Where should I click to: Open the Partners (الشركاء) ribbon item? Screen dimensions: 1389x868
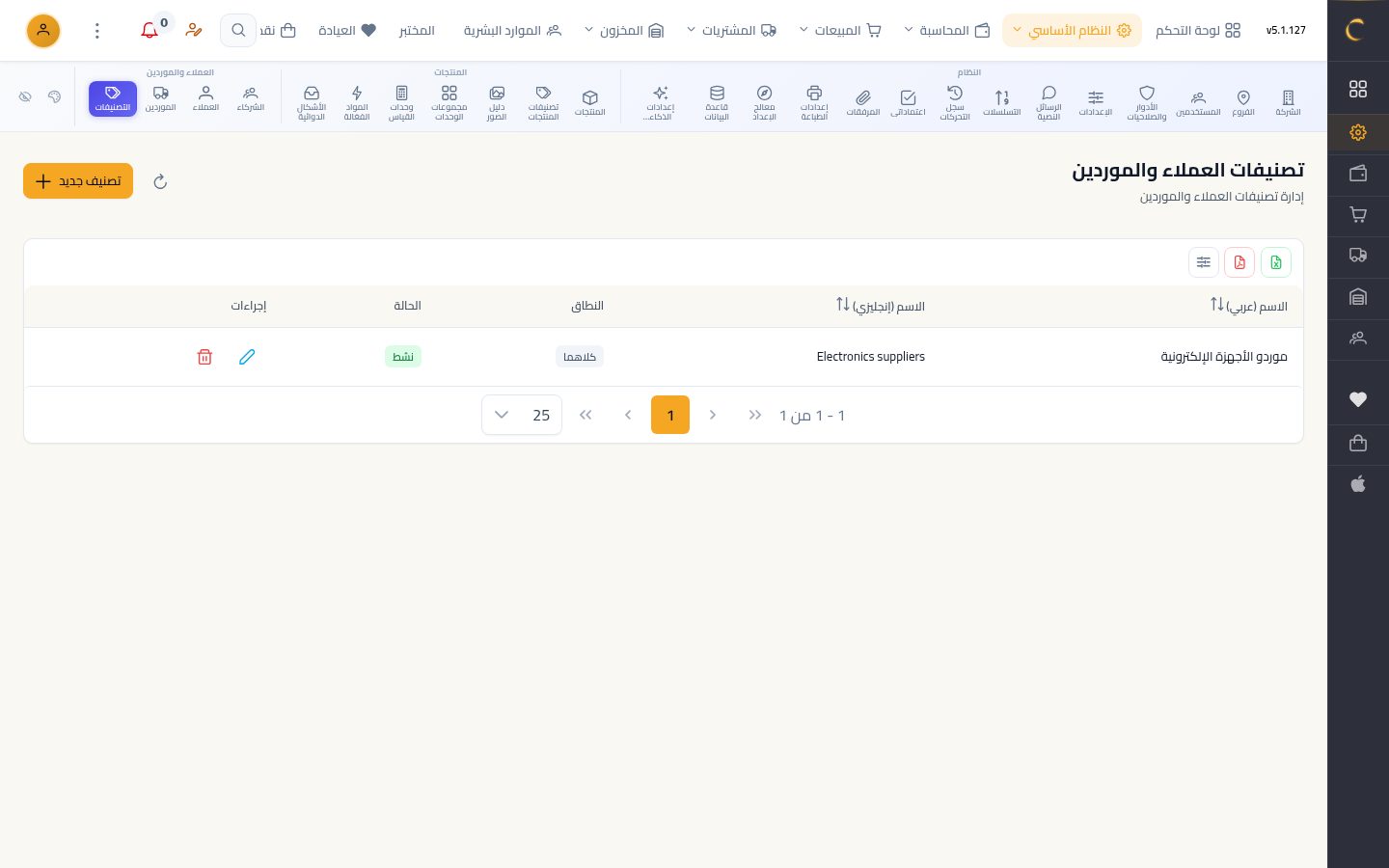[x=251, y=98]
